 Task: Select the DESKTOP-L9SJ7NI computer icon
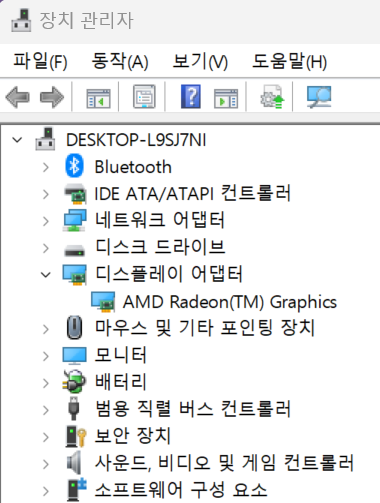point(45,139)
